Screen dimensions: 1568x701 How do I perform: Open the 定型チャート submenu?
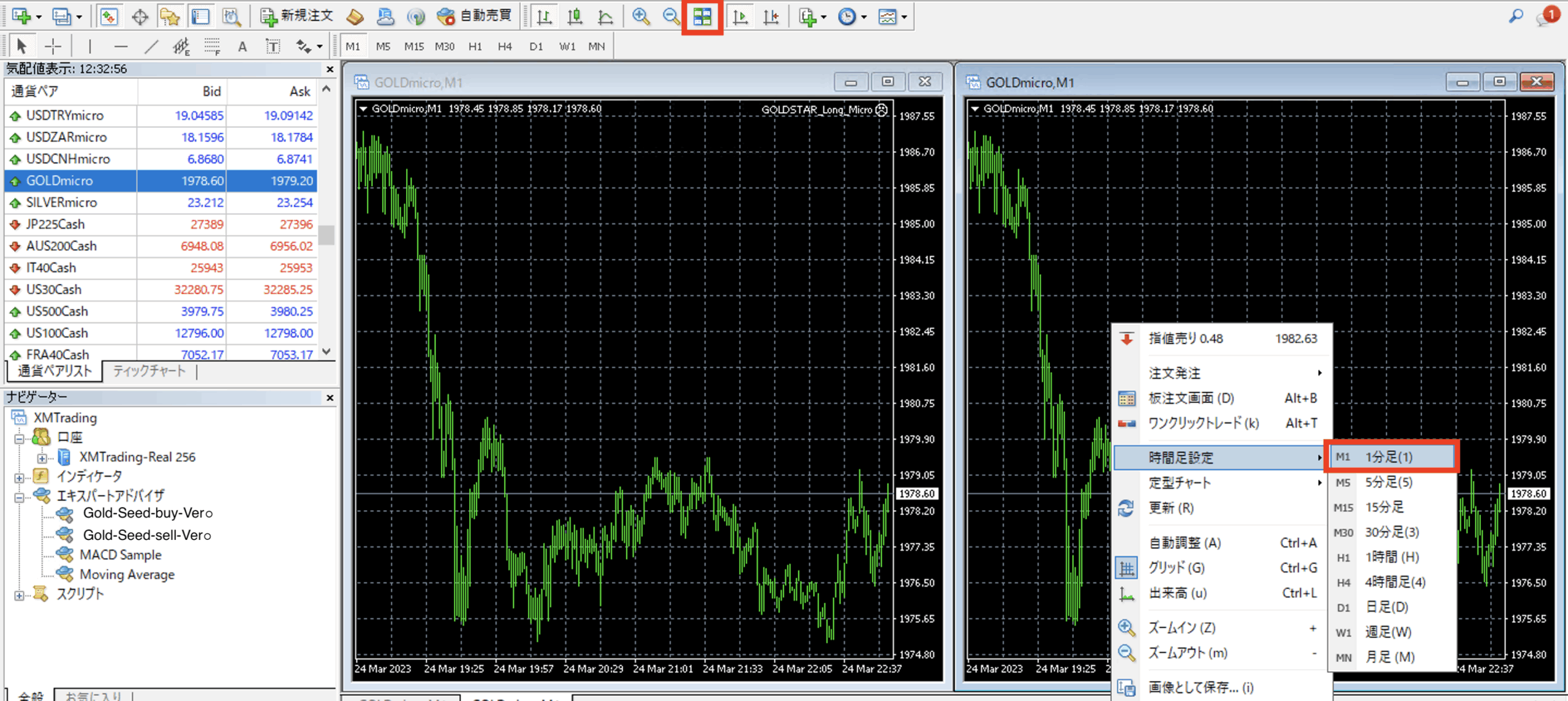[1223, 482]
